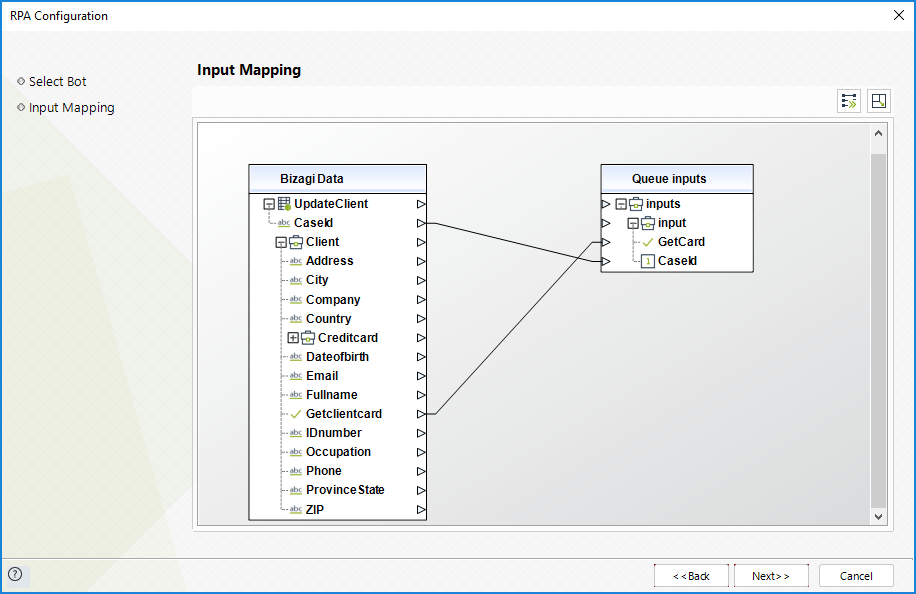Image resolution: width=916 pixels, height=594 pixels.
Task: Go to the Select Bot step
Action: (57, 81)
